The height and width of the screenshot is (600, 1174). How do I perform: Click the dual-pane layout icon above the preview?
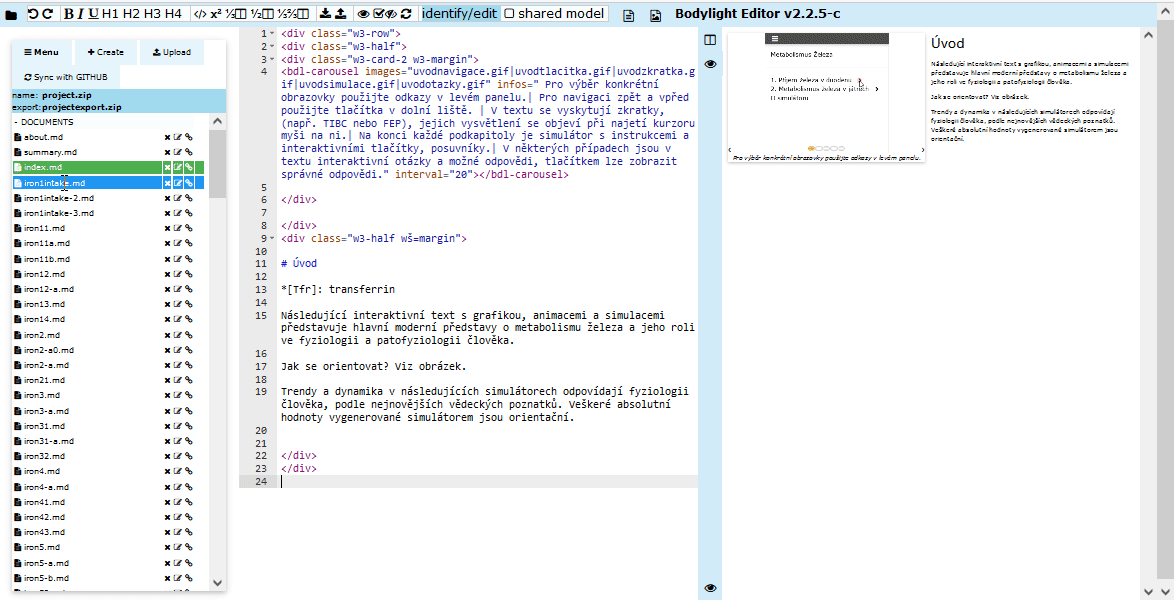(x=711, y=38)
